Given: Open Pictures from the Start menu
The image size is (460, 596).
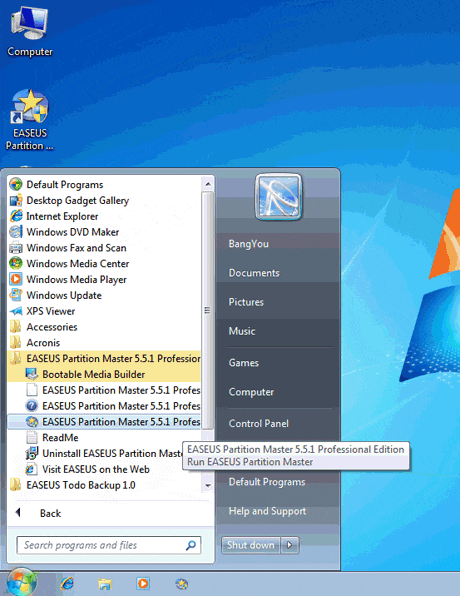Looking at the screenshot, I should click(246, 302).
